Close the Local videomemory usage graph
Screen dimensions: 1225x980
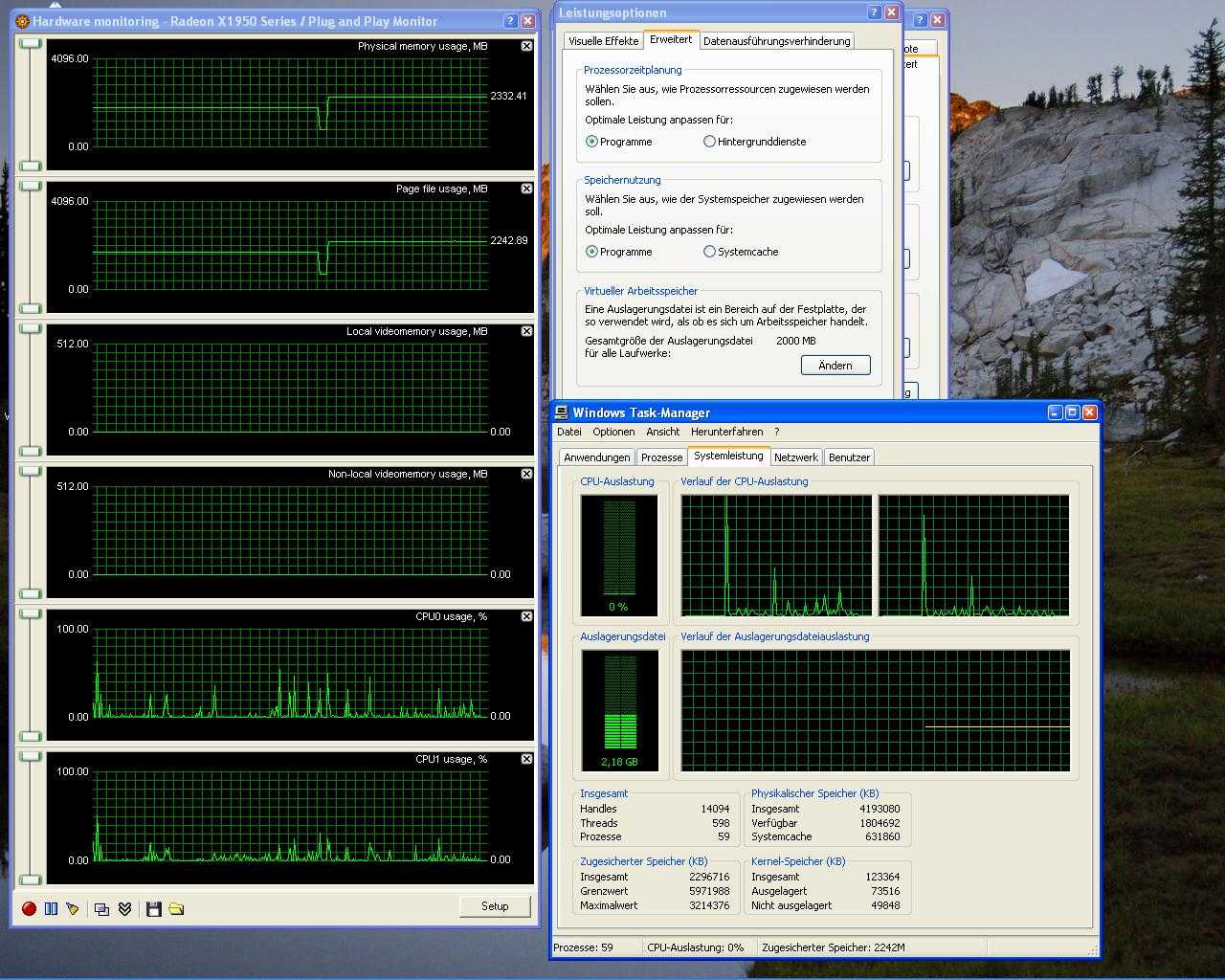(x=526, y=331)
